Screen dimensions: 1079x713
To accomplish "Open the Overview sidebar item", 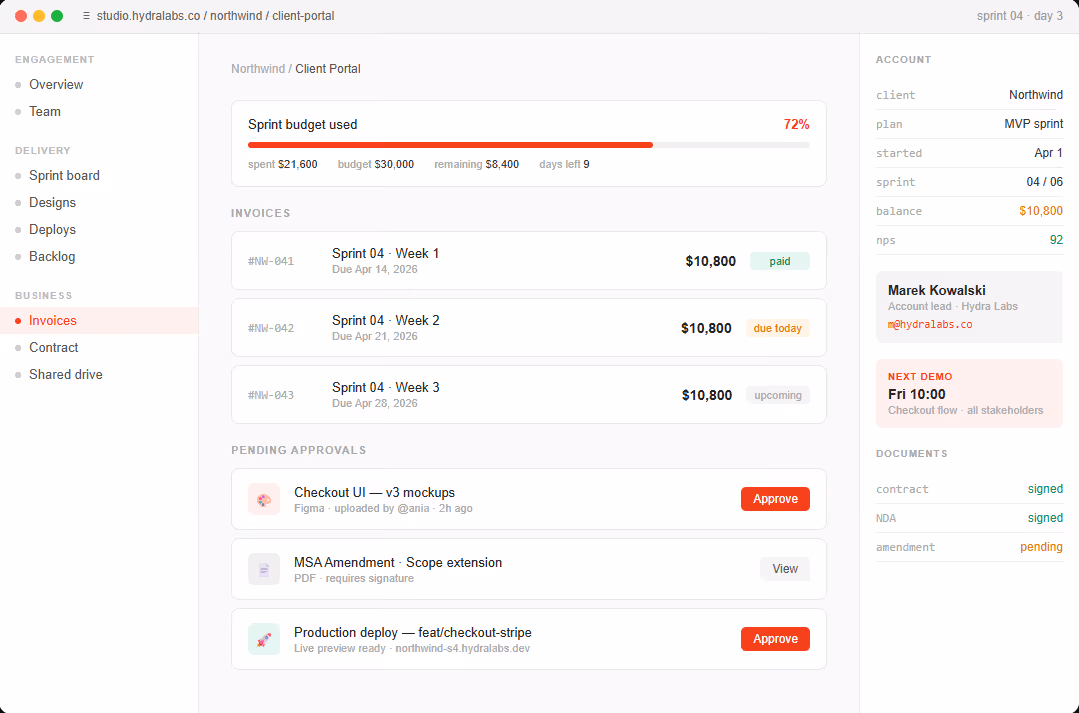I will pyautogui.click(x=99, y=85).
